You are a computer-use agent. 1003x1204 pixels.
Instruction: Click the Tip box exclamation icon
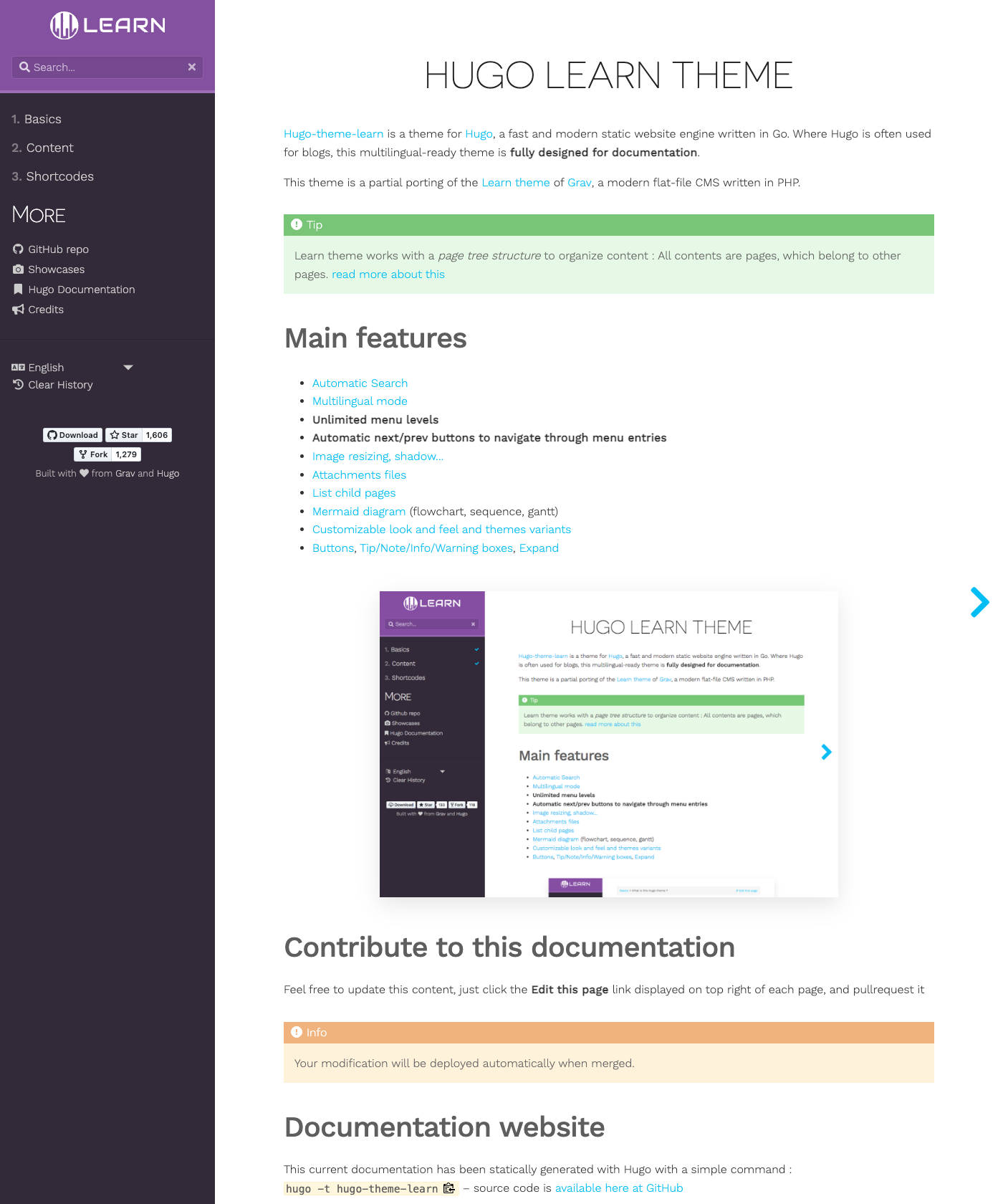point(297,224)
